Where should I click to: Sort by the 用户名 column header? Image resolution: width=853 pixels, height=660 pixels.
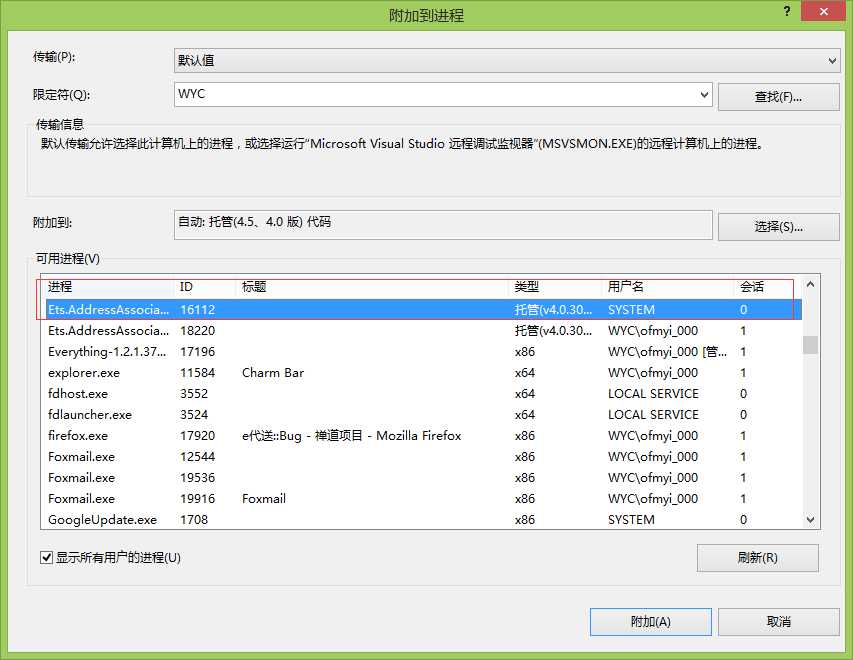coord(669,287)
